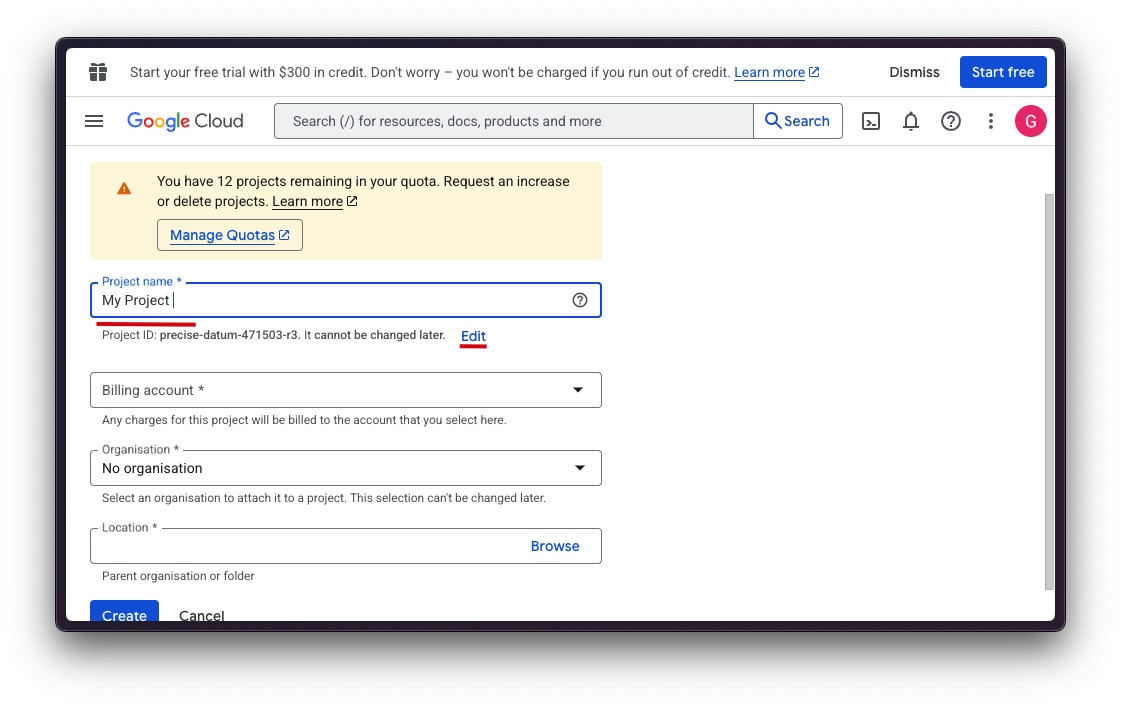Click the Project name help icon
This screenshot has height=705, width=1121.
(580, 300)
